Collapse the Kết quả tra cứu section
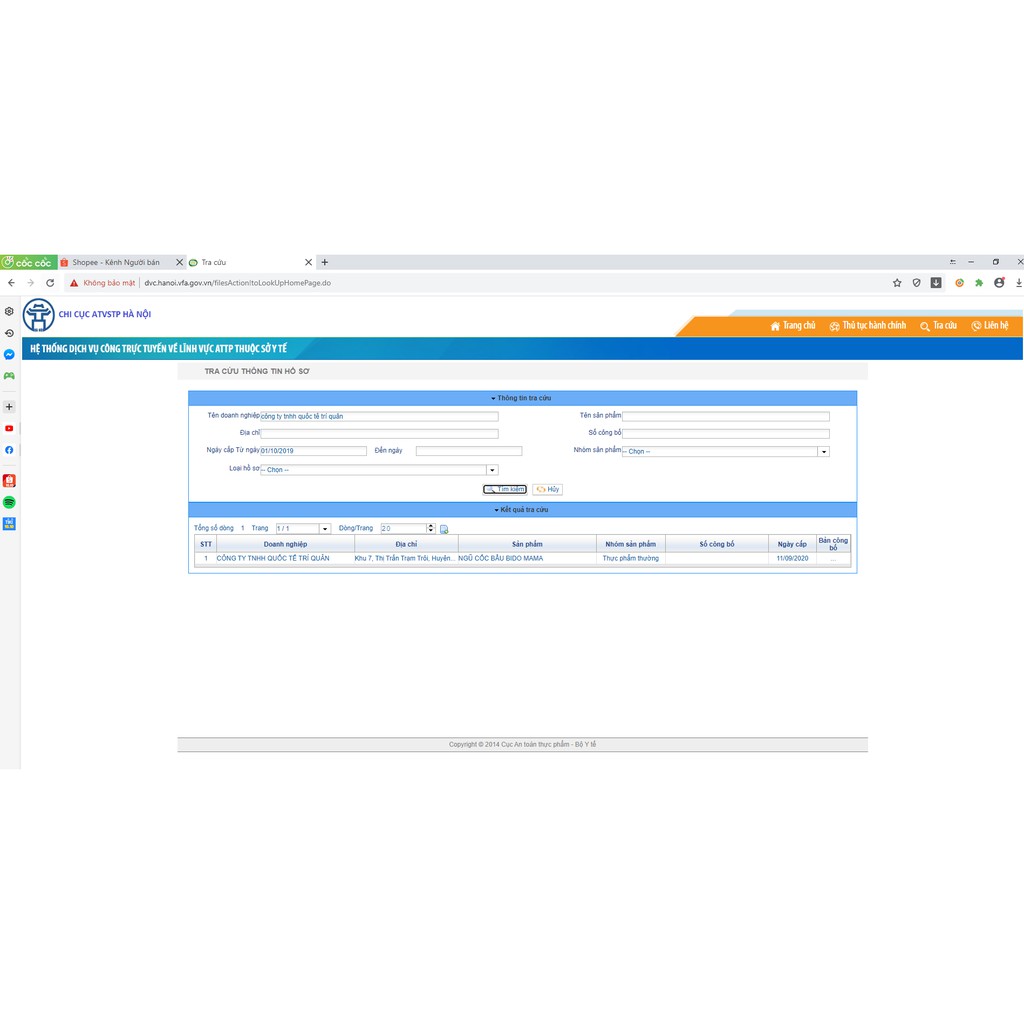Screen dimensions: 1024x1024 point(522,510)
